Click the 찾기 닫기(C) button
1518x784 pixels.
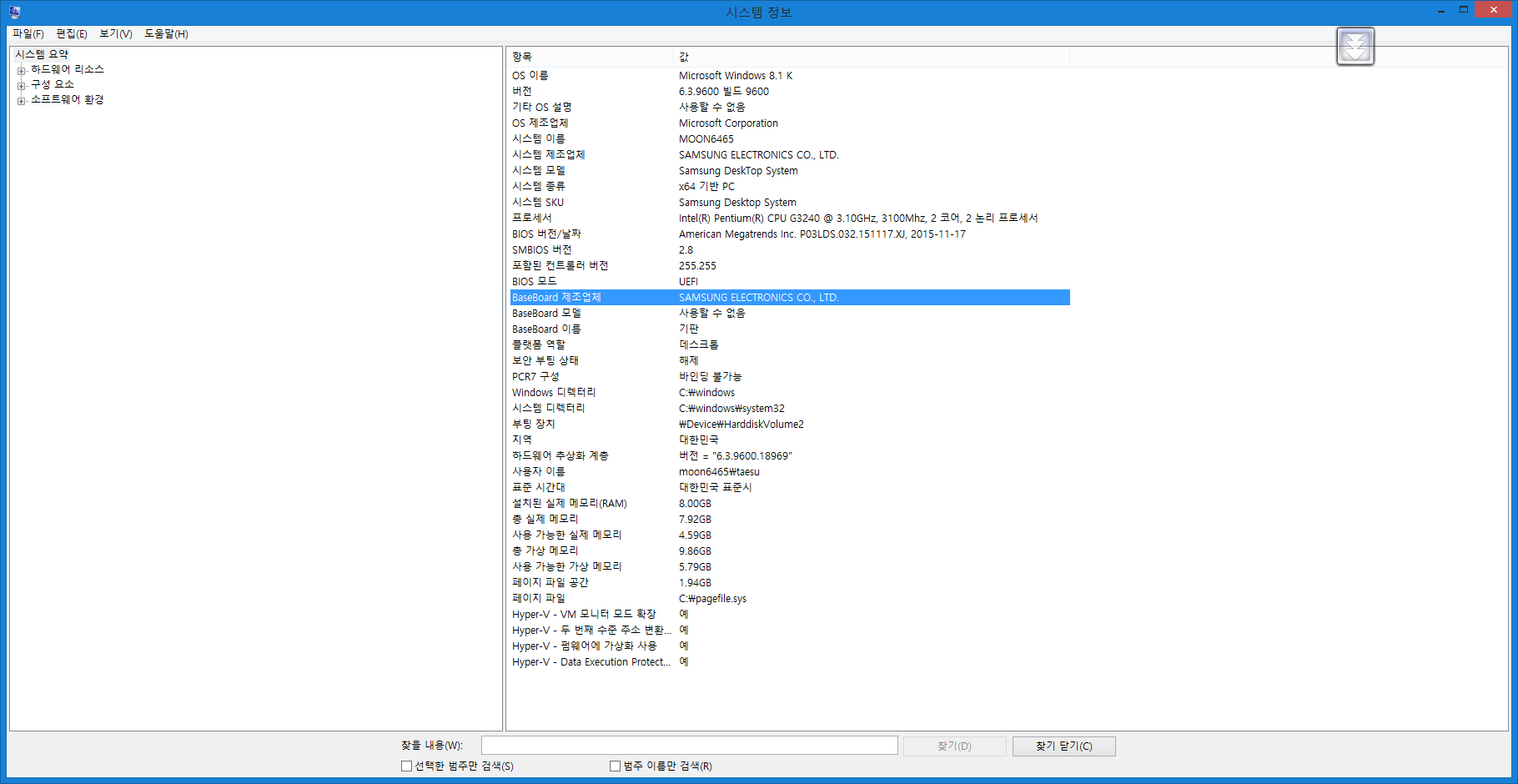tap(1064, 746)
